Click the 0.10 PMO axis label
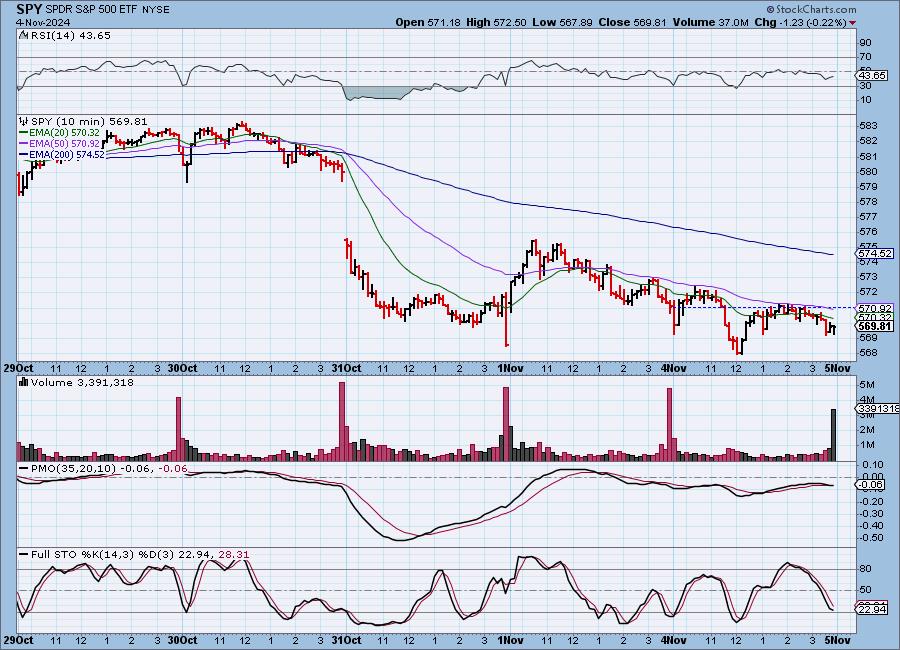 [x=872, y=465]
